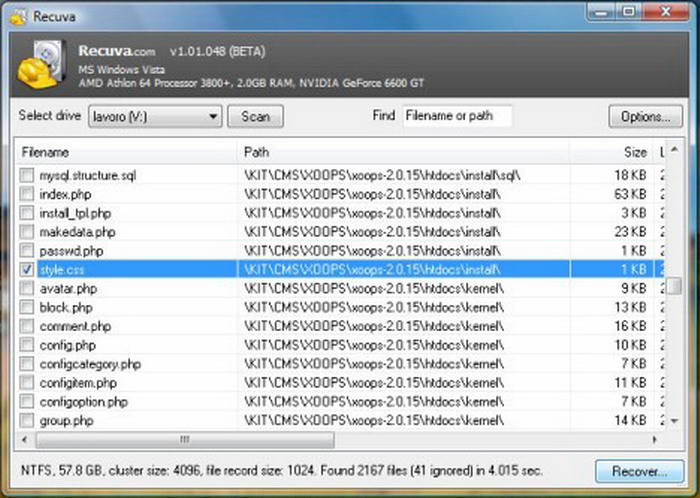Image resolution: width=700 pixels, height=498 pixels.
Task: Click the Recover button
Action: click(x=640, y=471)
